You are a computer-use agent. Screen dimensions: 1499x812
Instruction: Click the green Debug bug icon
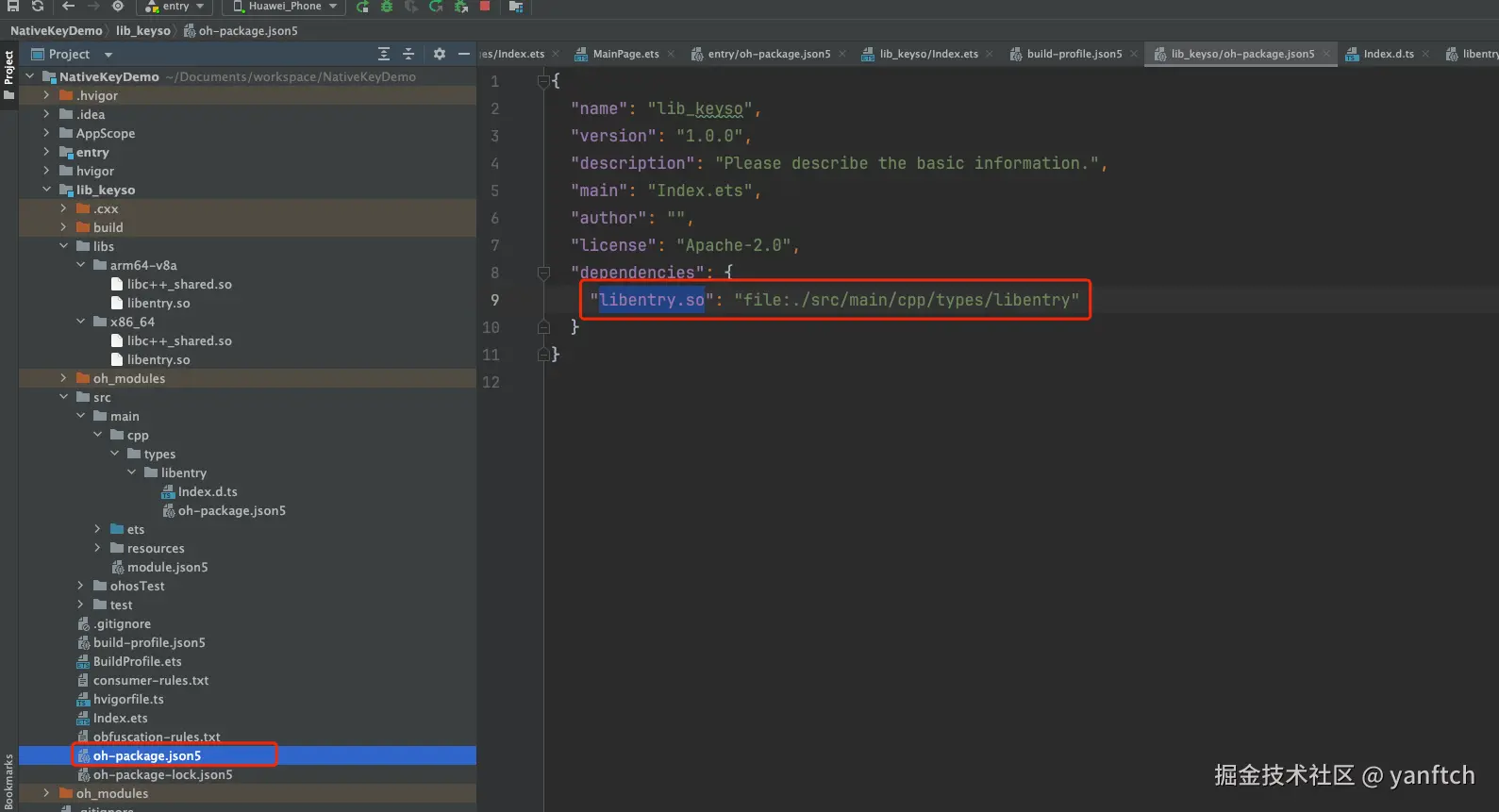pos(387,6)
